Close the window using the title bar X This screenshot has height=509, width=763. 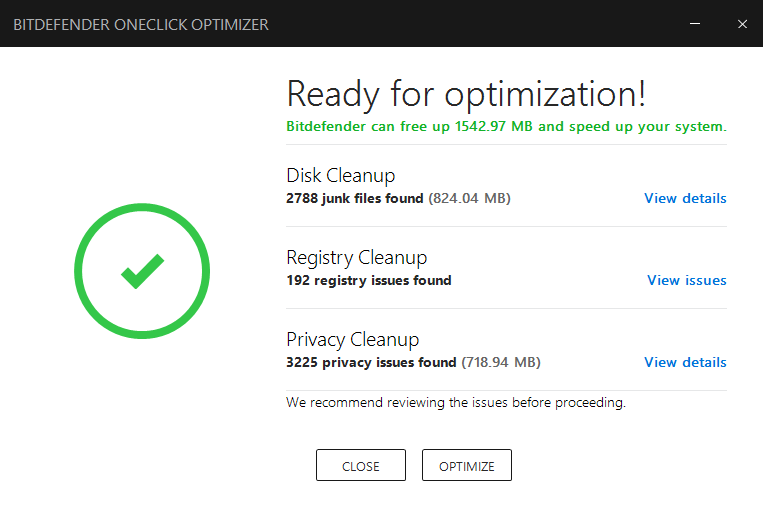(742, 24)
